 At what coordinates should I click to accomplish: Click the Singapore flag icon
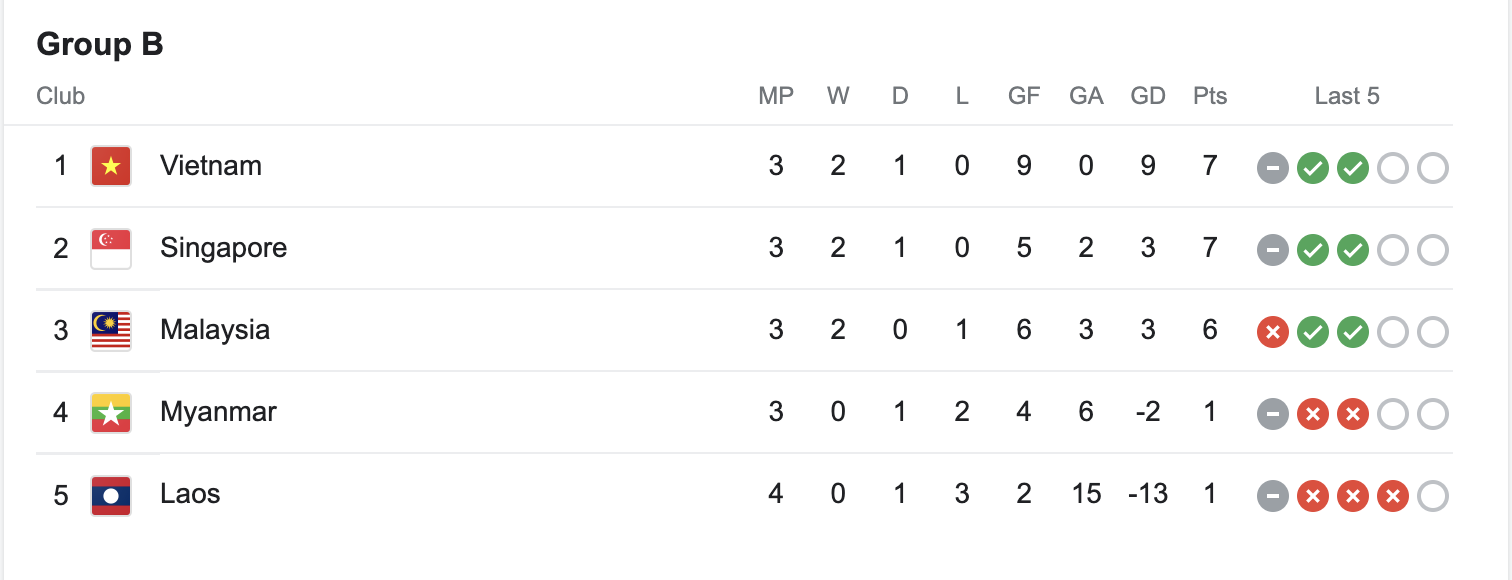111,248
